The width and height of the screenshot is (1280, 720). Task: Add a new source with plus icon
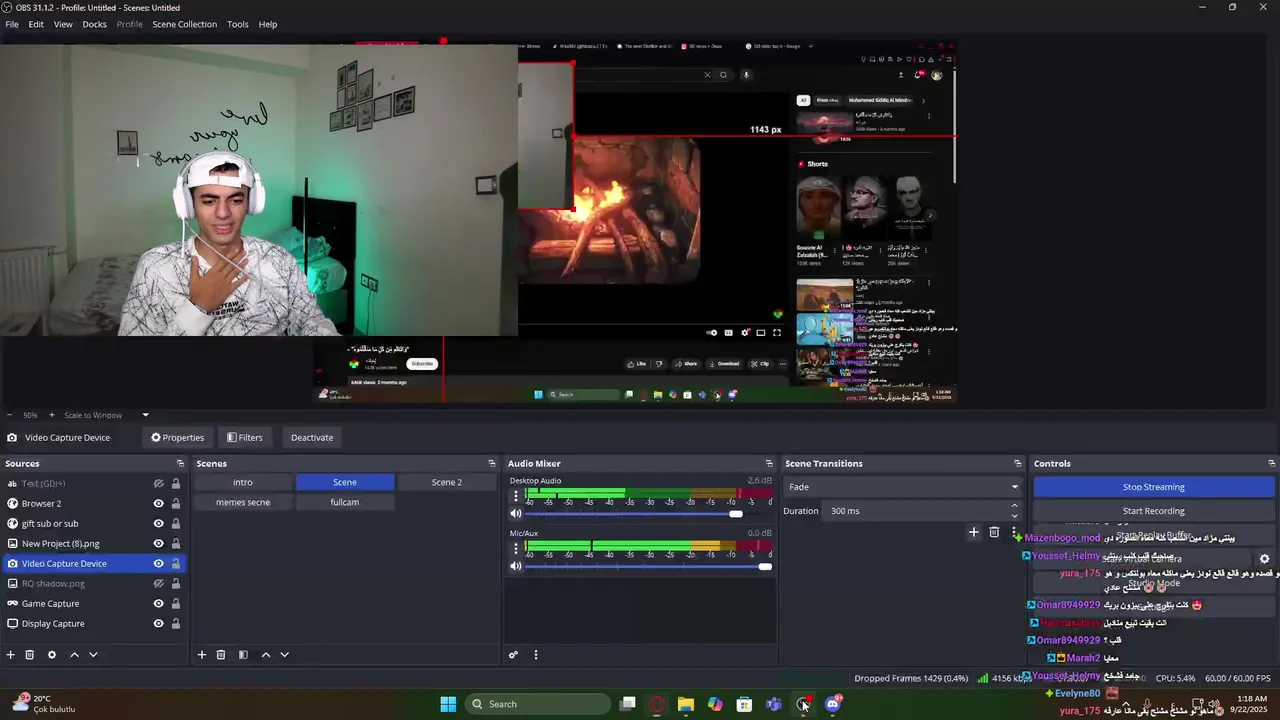pos(11,655)
